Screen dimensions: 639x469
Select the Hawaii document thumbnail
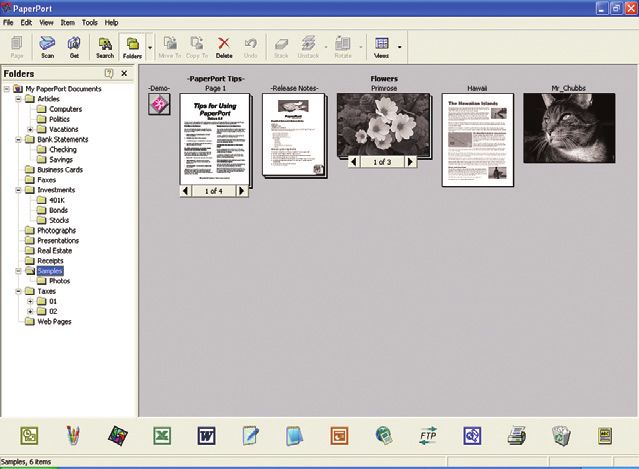click(478, 140)
